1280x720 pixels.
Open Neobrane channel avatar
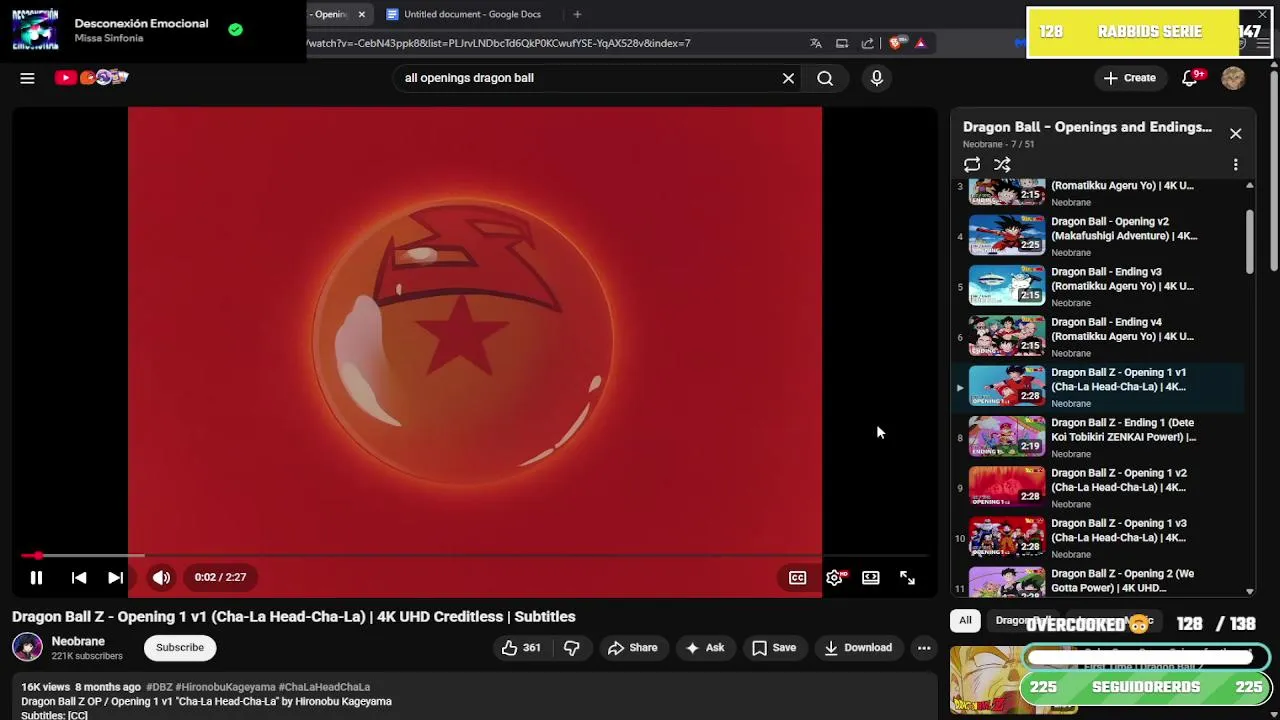27,647
